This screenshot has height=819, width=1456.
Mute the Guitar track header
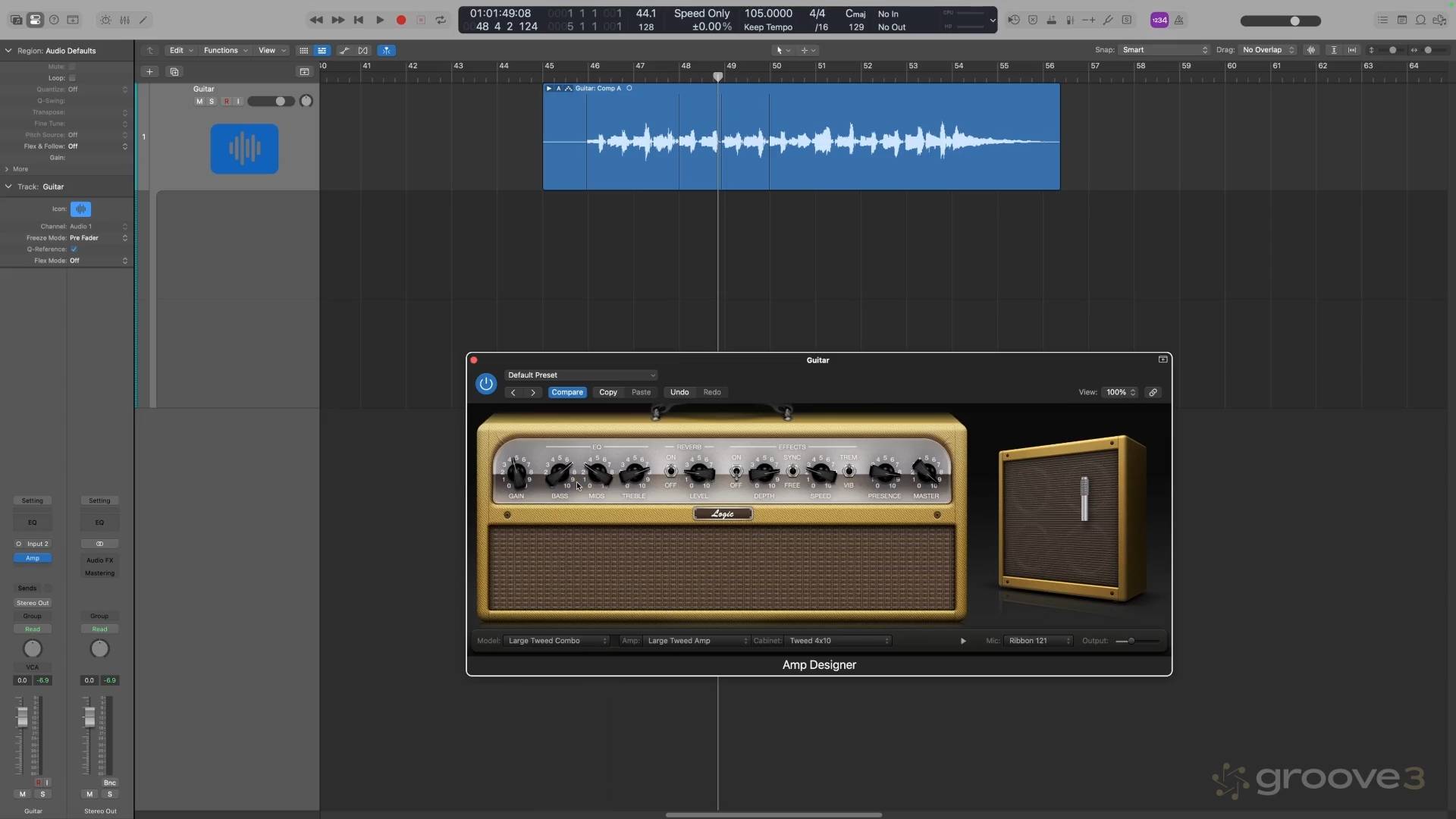click(x=199, y=102)
